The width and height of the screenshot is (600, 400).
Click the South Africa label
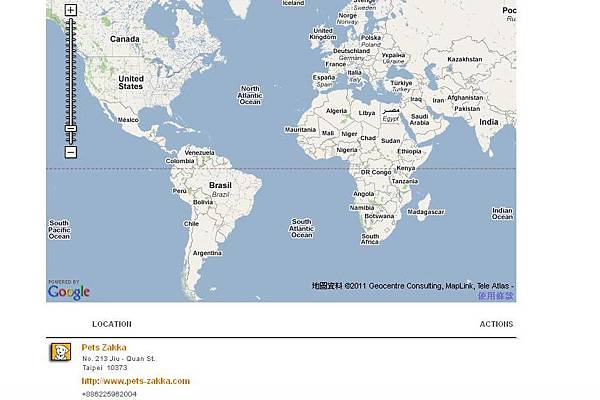click(x=370, y=239)
